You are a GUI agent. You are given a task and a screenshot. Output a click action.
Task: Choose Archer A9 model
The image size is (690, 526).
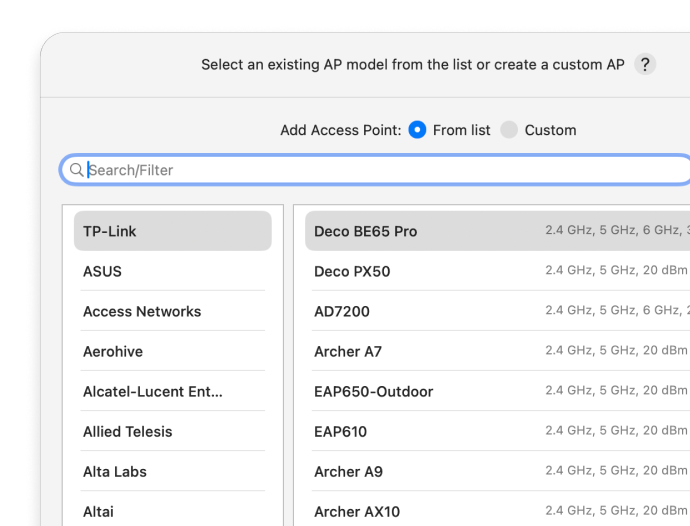tap(497, 471)
